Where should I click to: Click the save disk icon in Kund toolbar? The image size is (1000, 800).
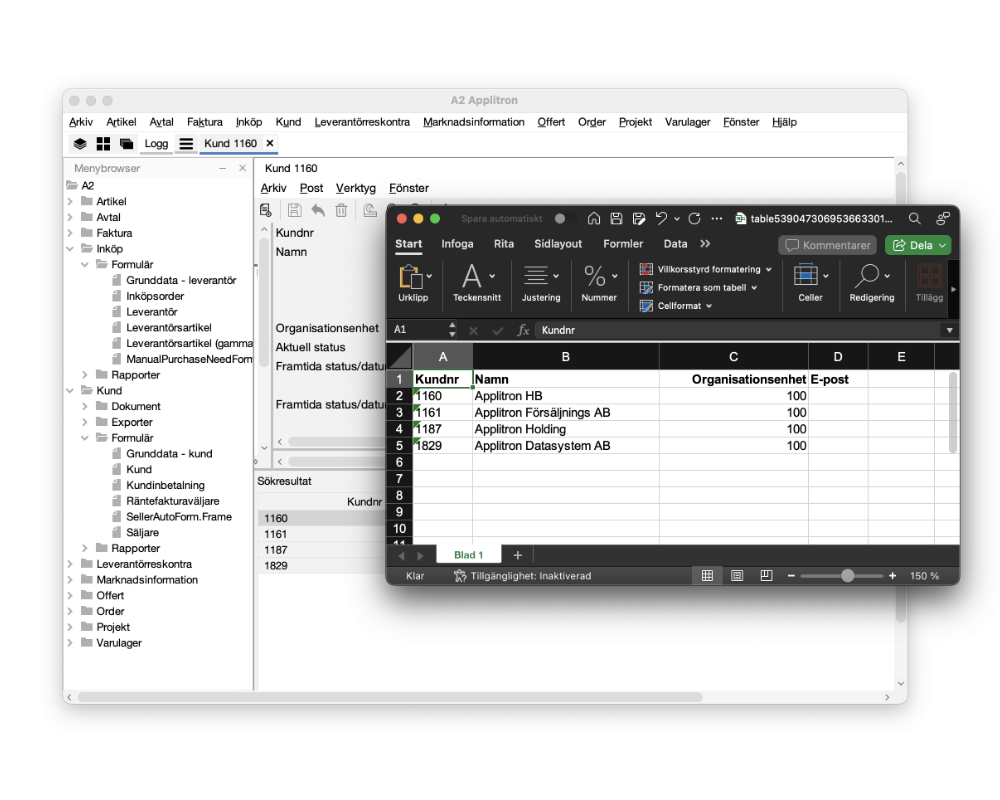(295, 210)
